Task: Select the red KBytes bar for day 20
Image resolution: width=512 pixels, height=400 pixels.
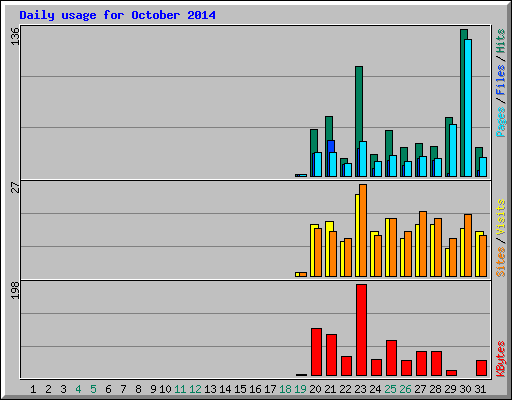Action: pyautogui.click(x=316, y=352)
